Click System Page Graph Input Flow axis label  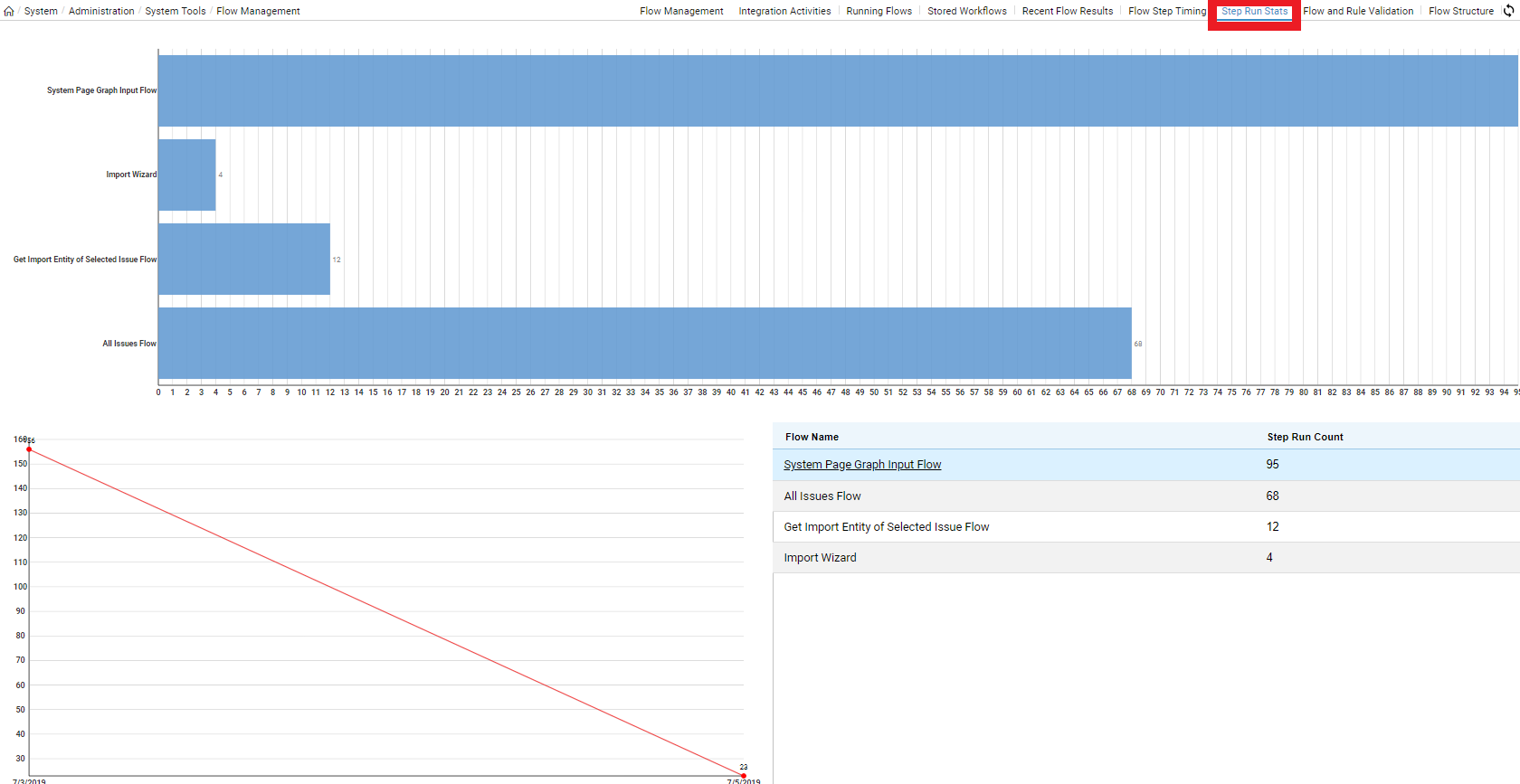click(101, 90)
